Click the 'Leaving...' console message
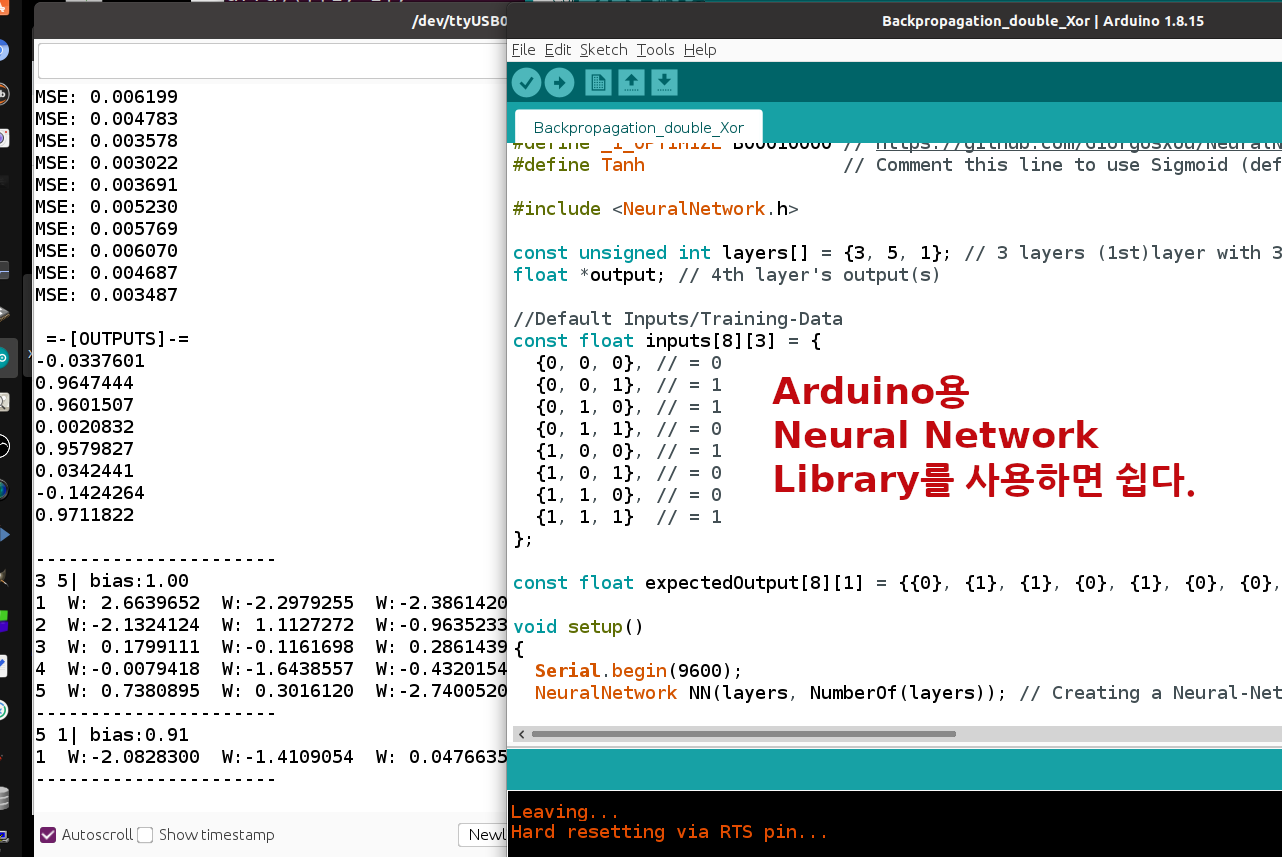Screen dimensions: 1282x857 565,812
